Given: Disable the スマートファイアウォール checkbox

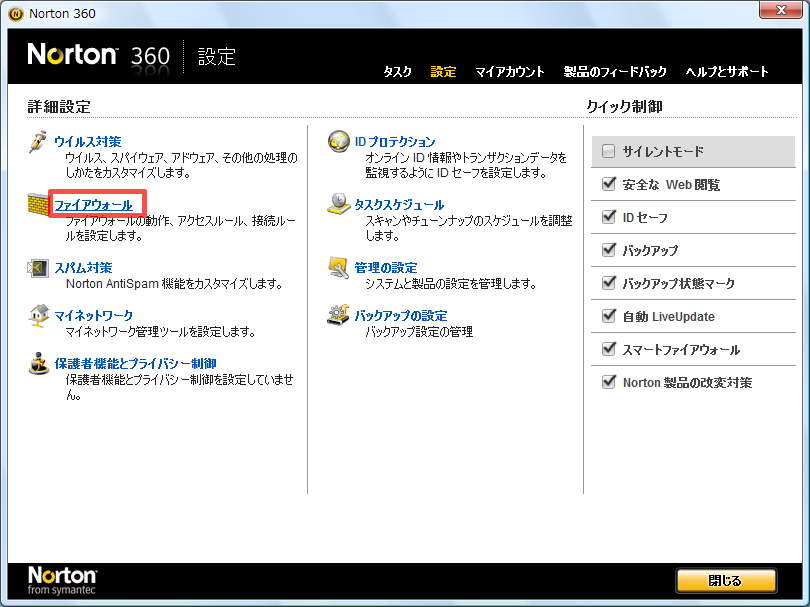Looking at the screenshot, I should [609, 350].
